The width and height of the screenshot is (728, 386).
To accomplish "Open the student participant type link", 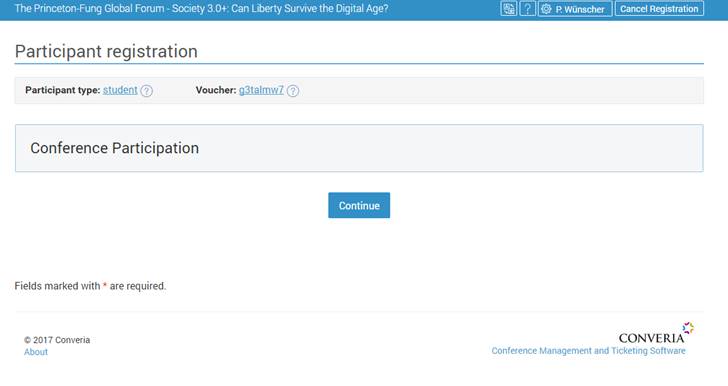I will (120, 90).
